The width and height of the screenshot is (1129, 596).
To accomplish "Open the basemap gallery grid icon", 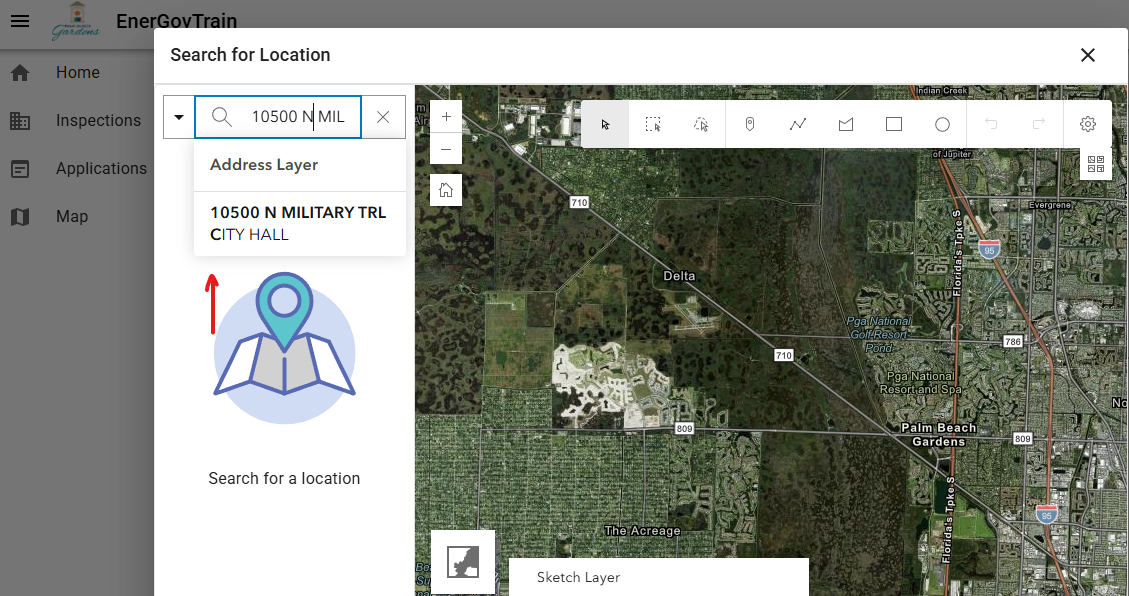I will tap(1095, 165).
